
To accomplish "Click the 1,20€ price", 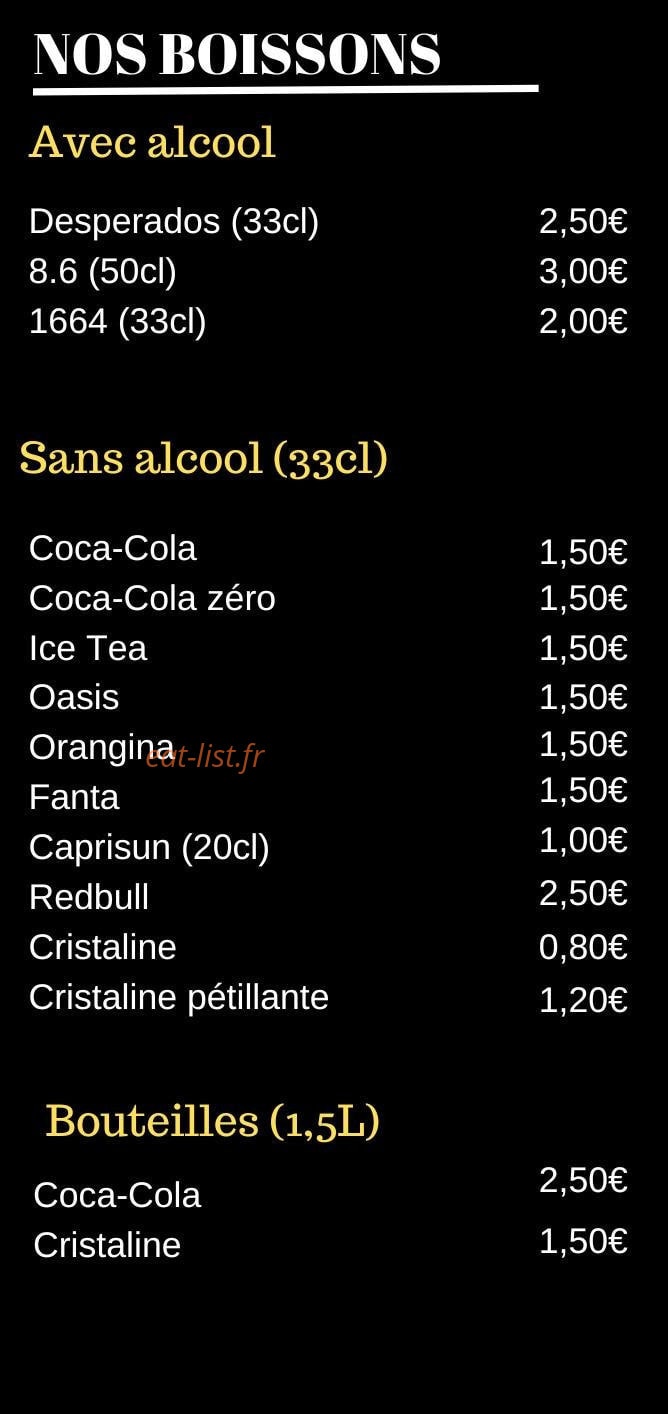I will [x=583, y=999].
